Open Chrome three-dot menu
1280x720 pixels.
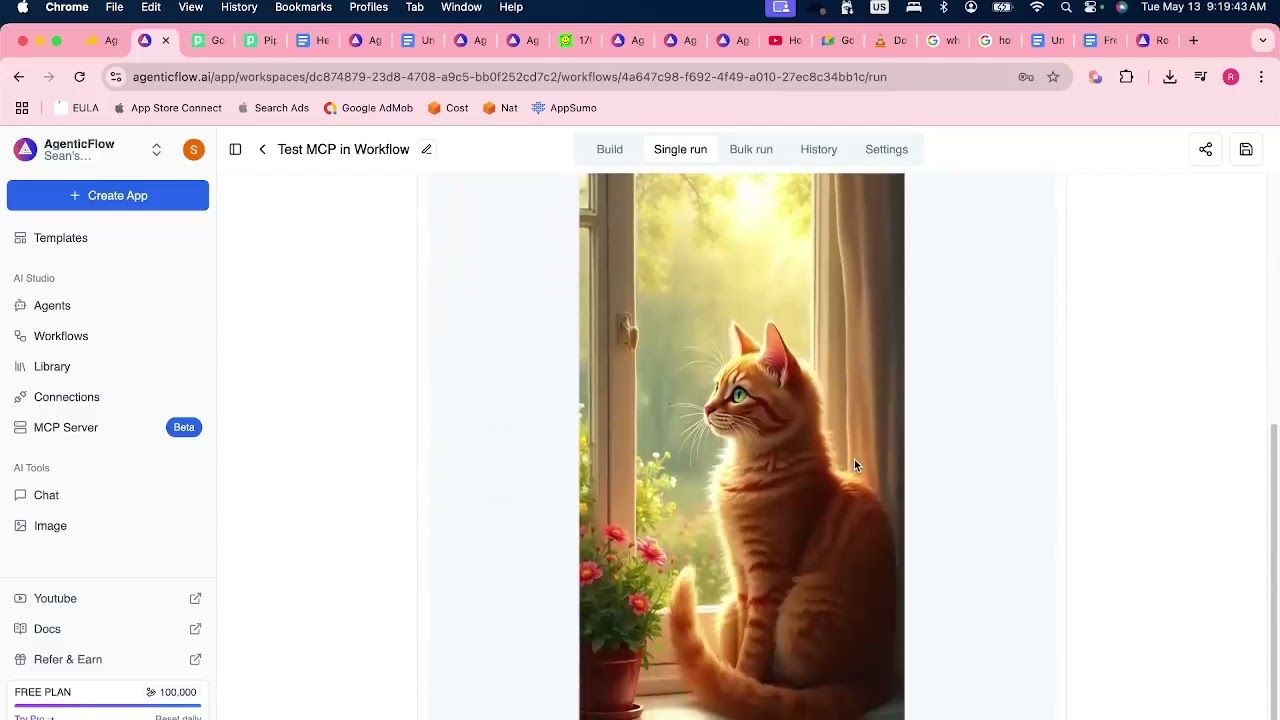coord(1261,77)
